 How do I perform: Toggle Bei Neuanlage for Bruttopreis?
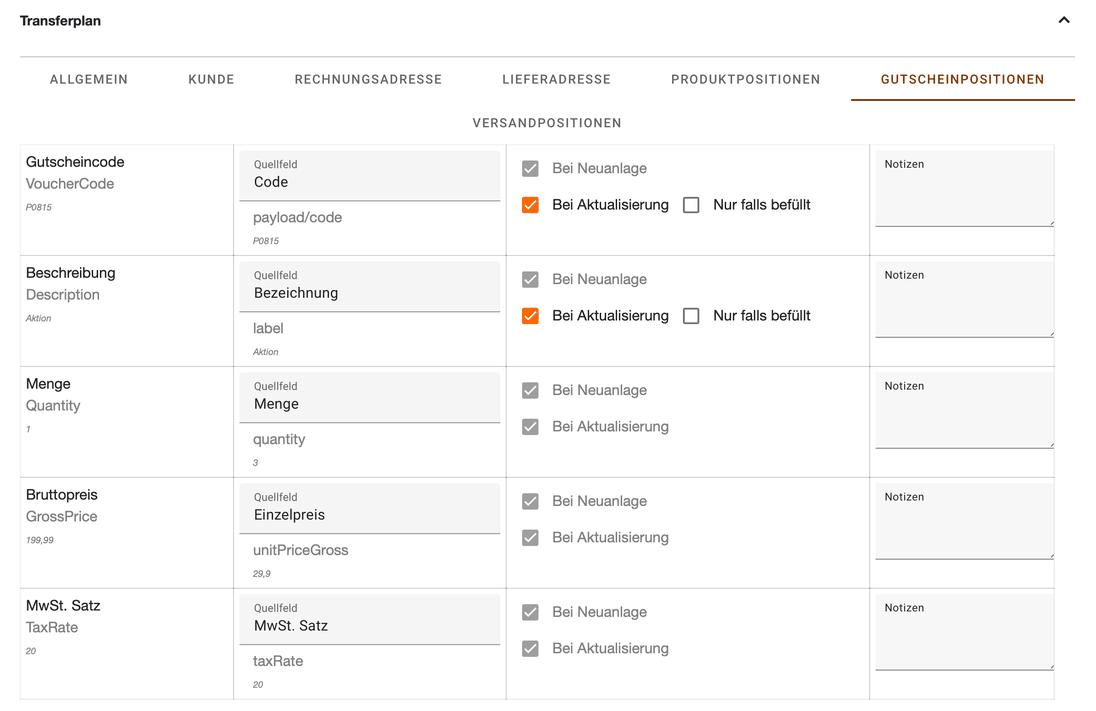click(x=531, y=501)
